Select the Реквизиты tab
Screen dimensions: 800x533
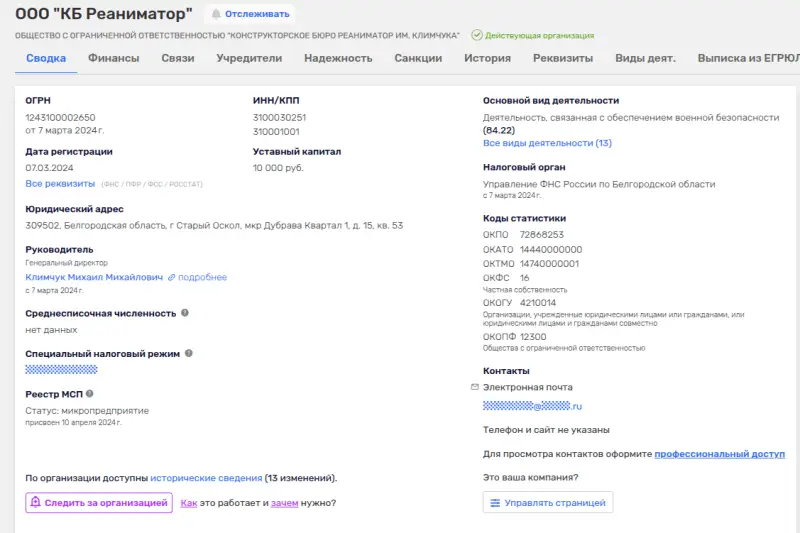pos(563,58)
